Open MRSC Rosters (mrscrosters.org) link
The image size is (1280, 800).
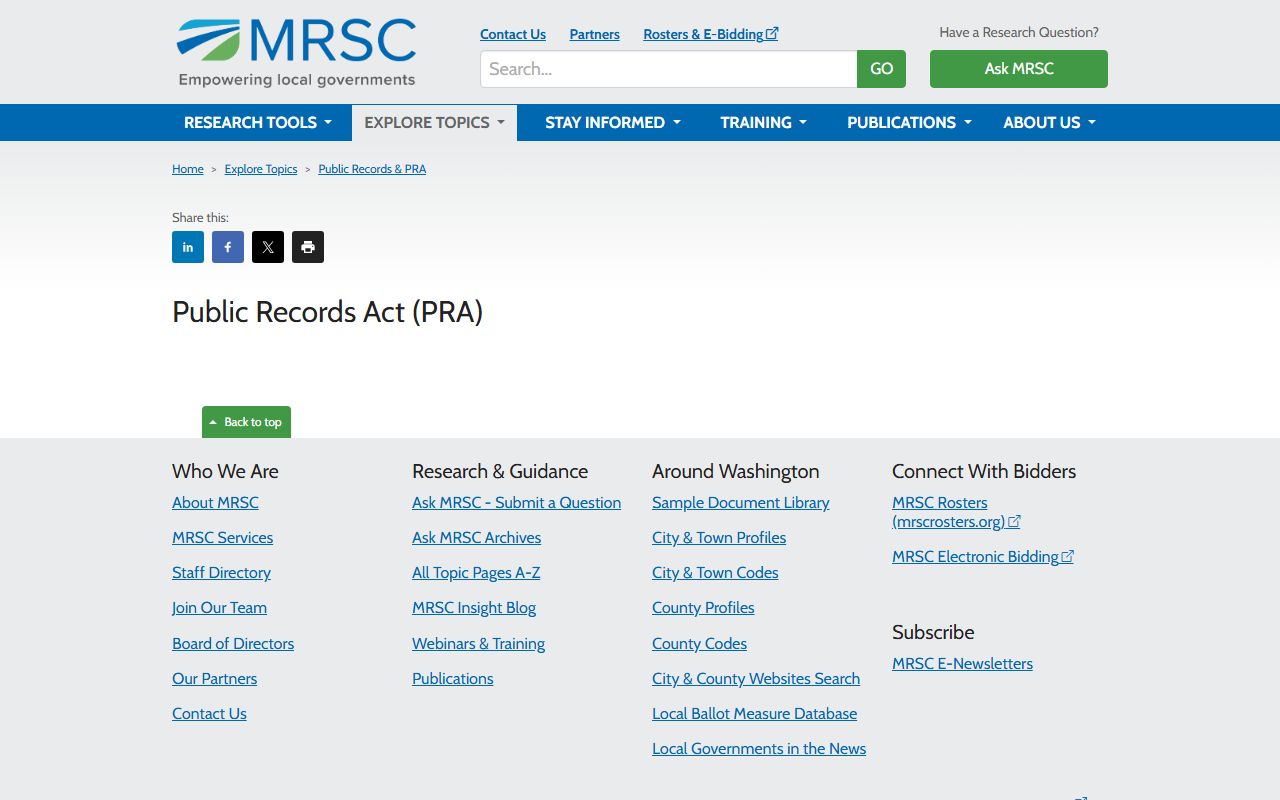pos(956,512)
